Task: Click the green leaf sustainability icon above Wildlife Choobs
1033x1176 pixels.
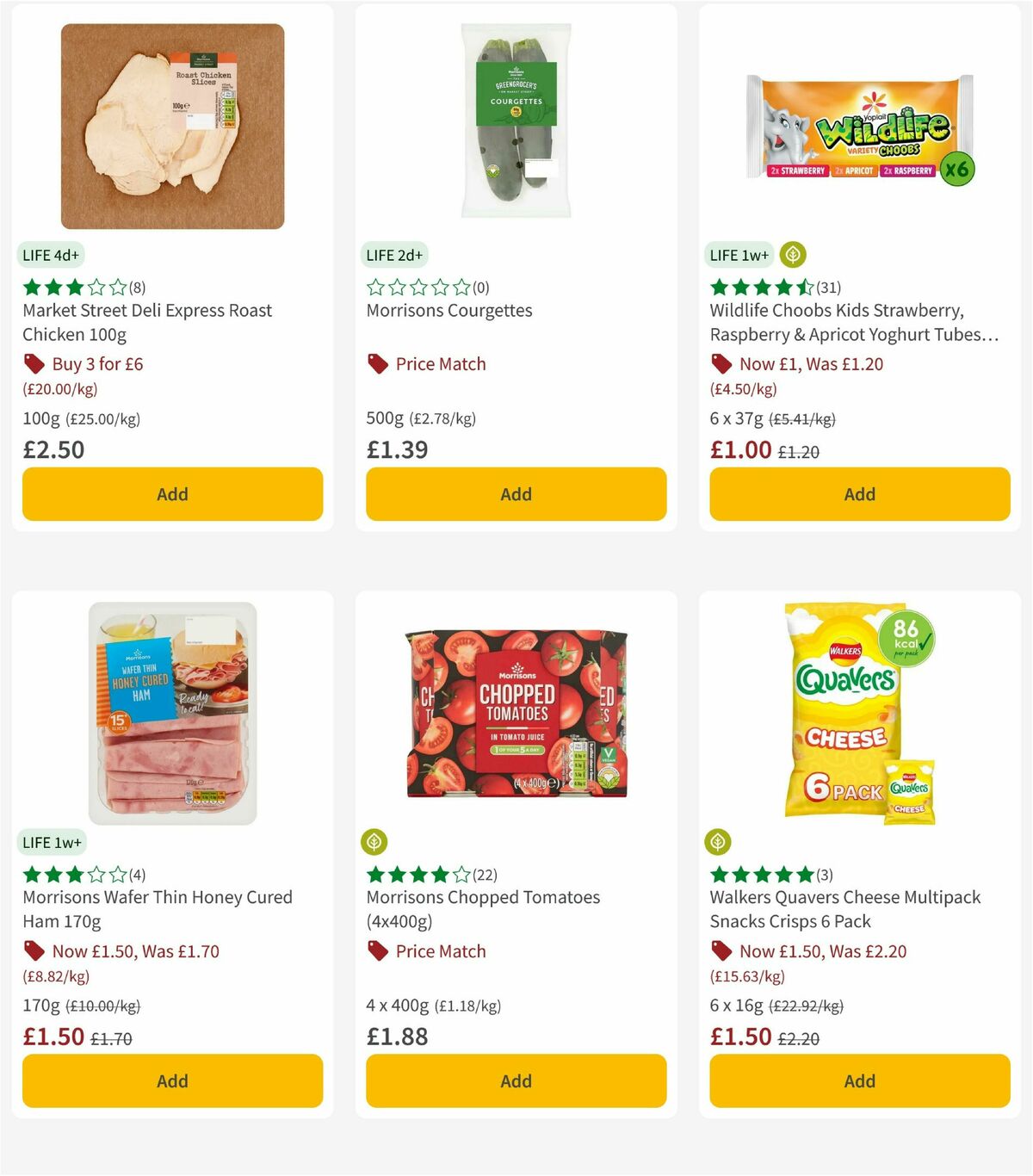Action: tap(792, 254)
